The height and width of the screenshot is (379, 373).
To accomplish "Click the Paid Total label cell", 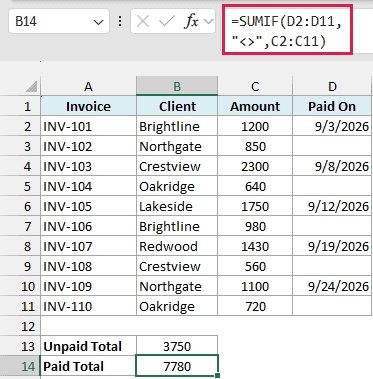I will coord(88,366).
